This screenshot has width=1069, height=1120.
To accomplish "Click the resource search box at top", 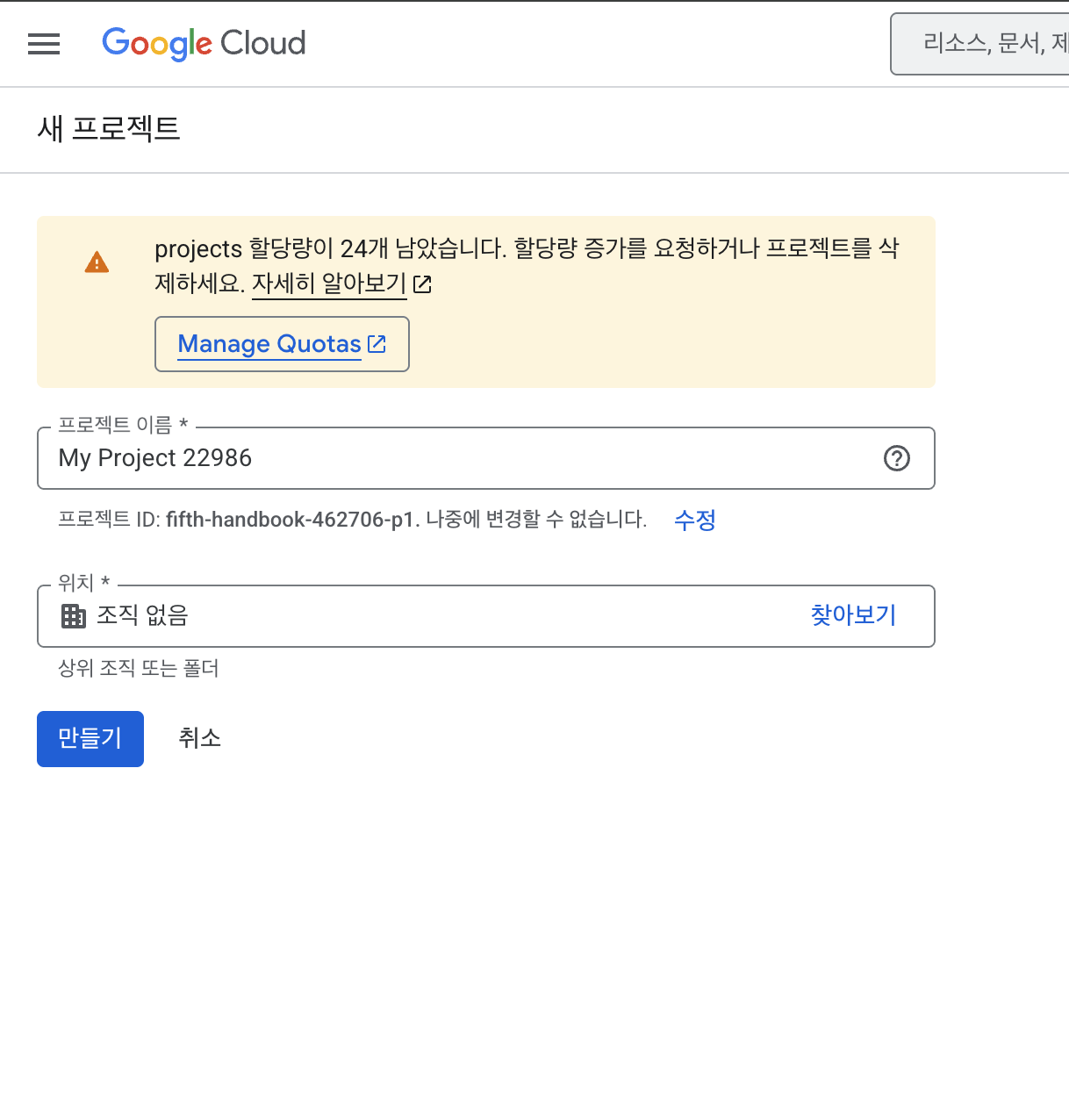I will point(979,43).
